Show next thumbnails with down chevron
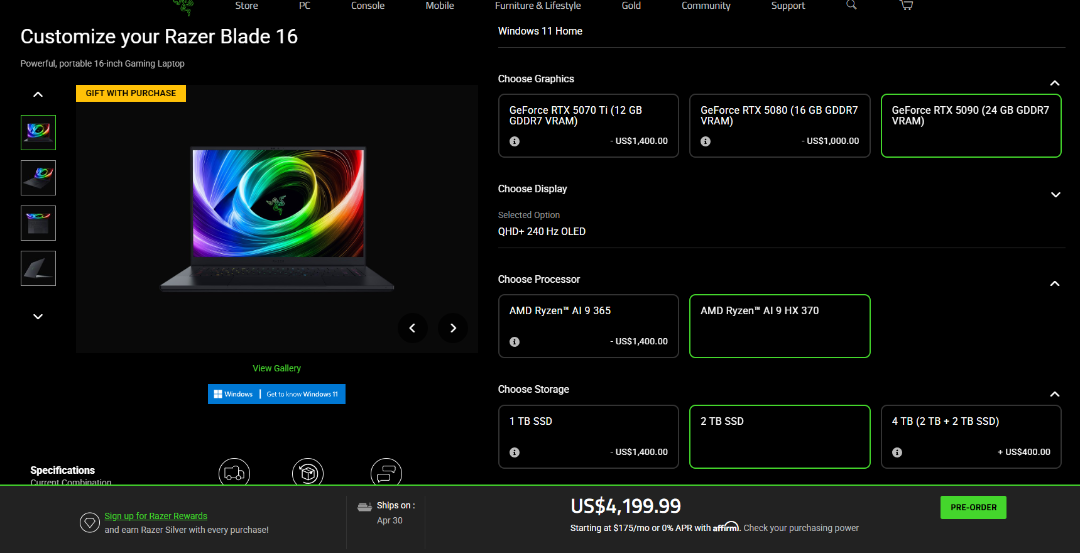Screen dimensions: 1080x553 [39, 317]
